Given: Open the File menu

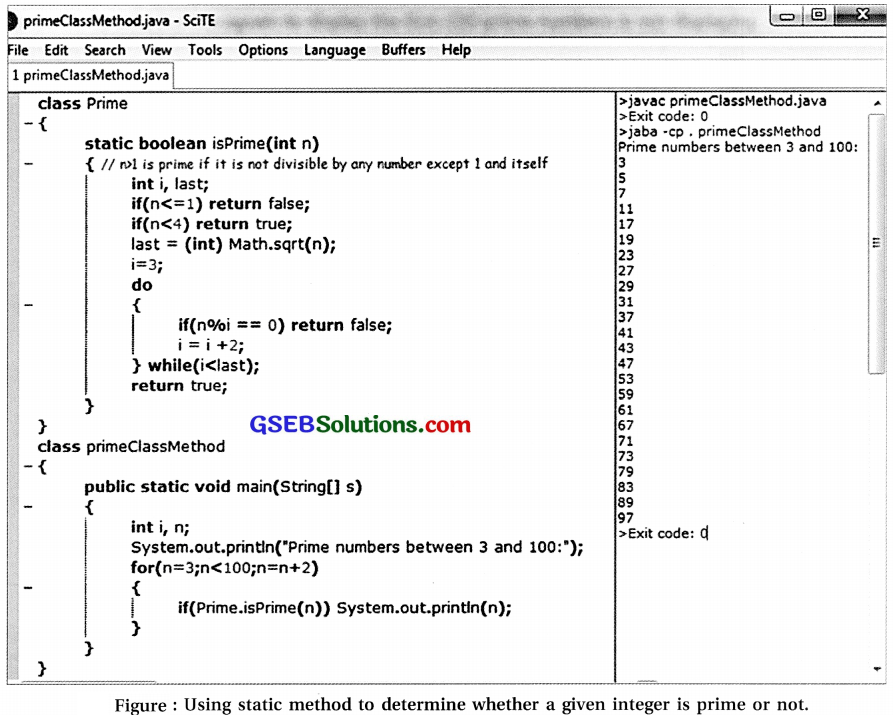Looking at the screenshot, I should tap(16, 50).
